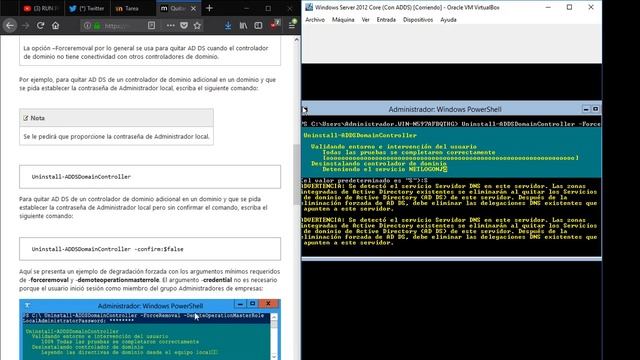Click the webpage vertical scrollbar thumb
This screenshot has height=360, width=640.
(x=297, y=175)
